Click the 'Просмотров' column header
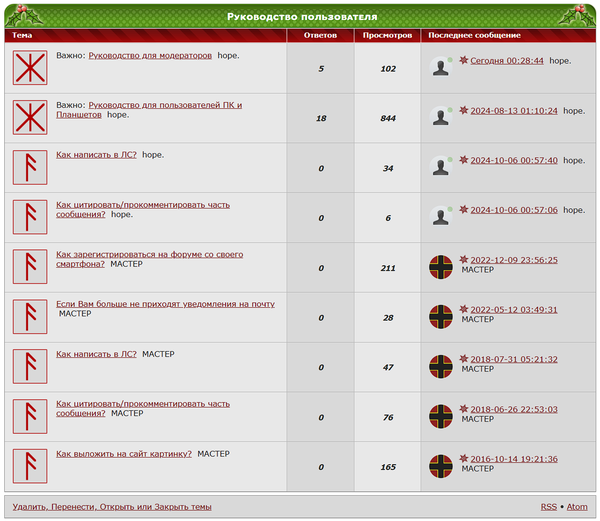Screen dimensions: 600x521 387,35
